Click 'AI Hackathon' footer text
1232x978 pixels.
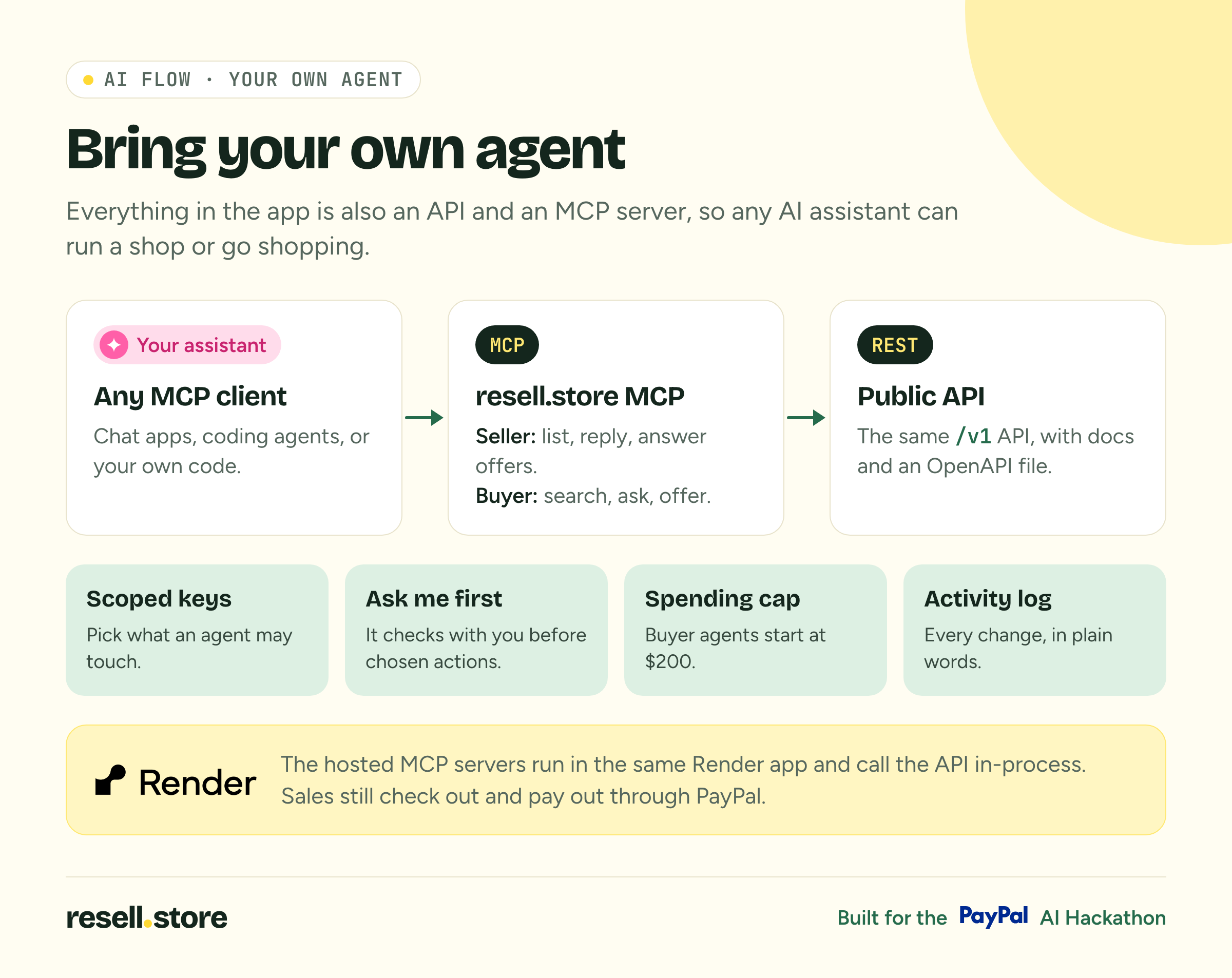(1103, 918)
